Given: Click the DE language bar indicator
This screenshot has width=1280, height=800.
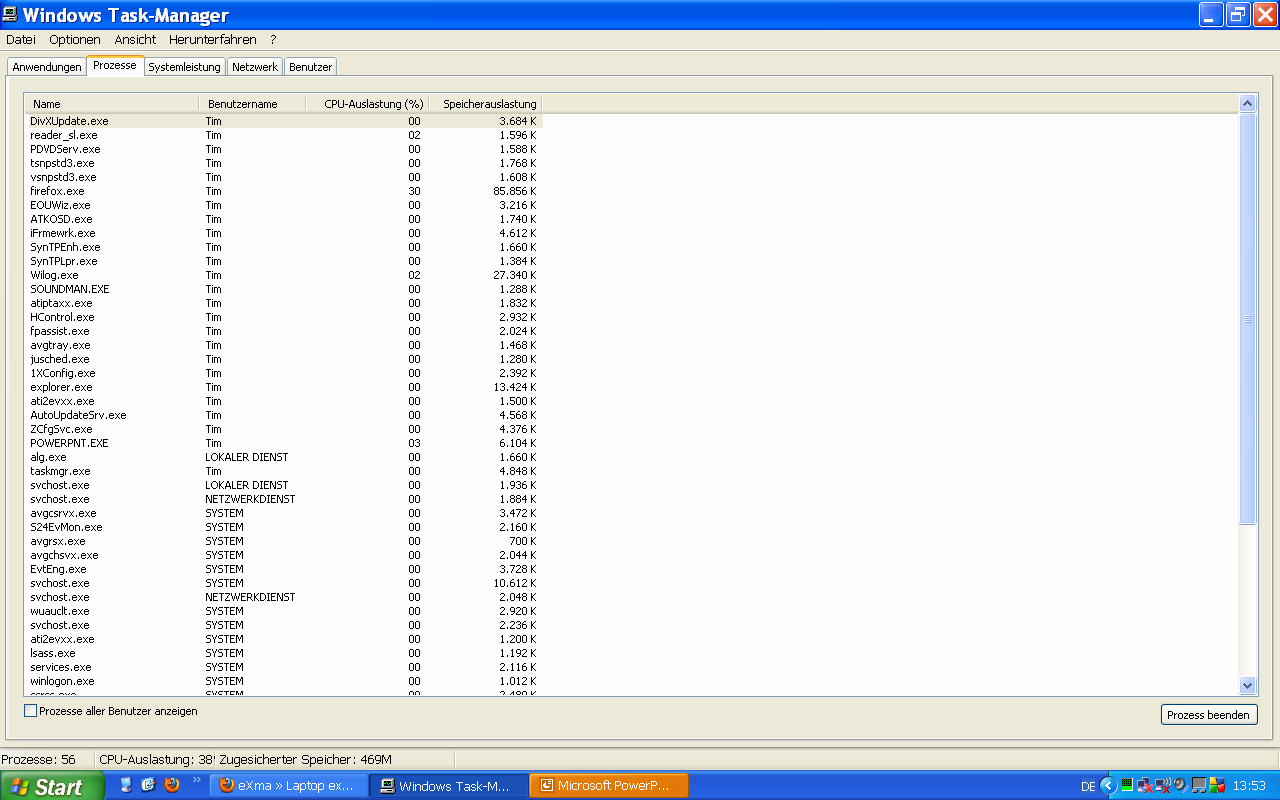Looking at the screenshot, I should 1088,786.
